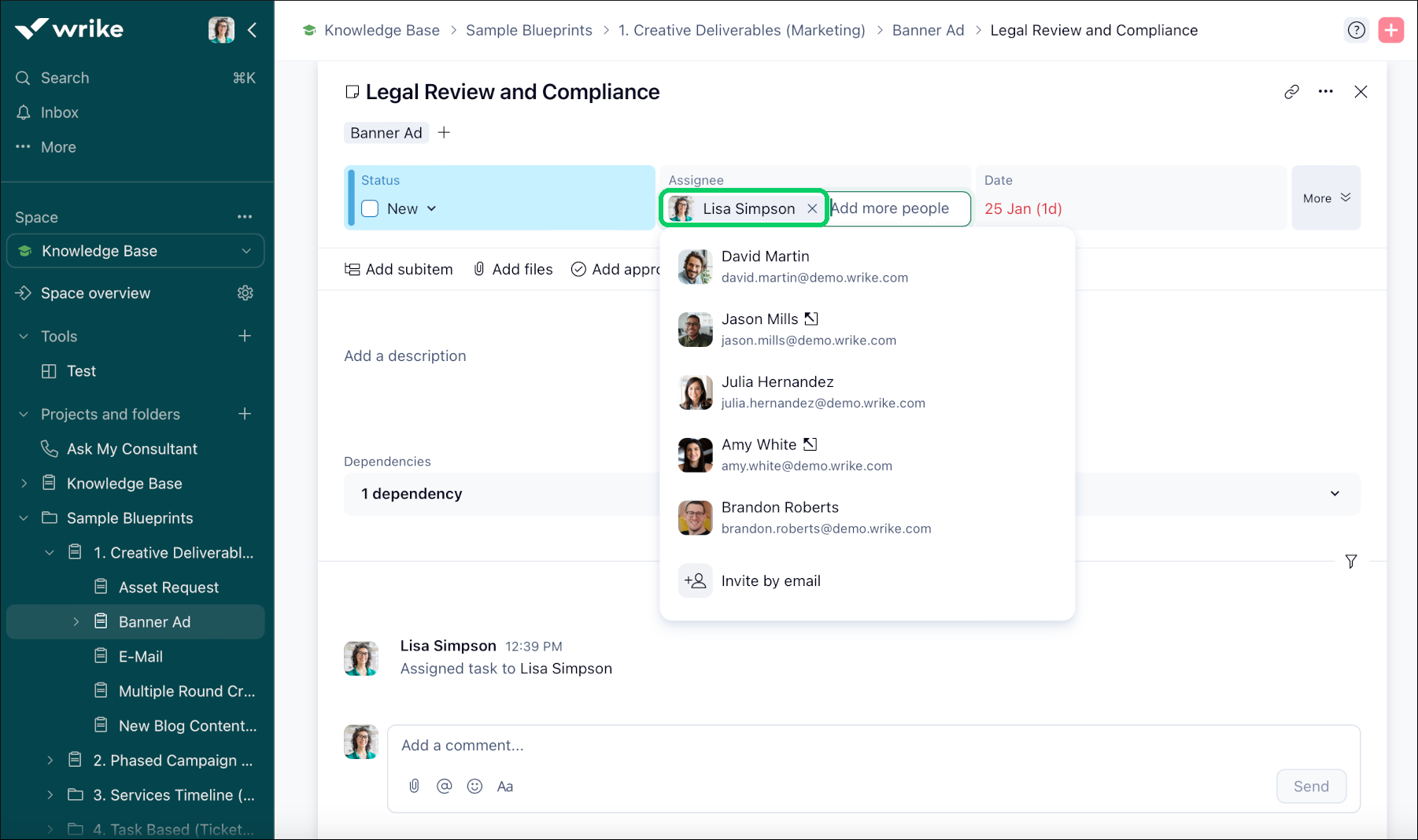Screen dimensions: 1418x840
Task: Copy the task permalink icon
Action: 1291,91
